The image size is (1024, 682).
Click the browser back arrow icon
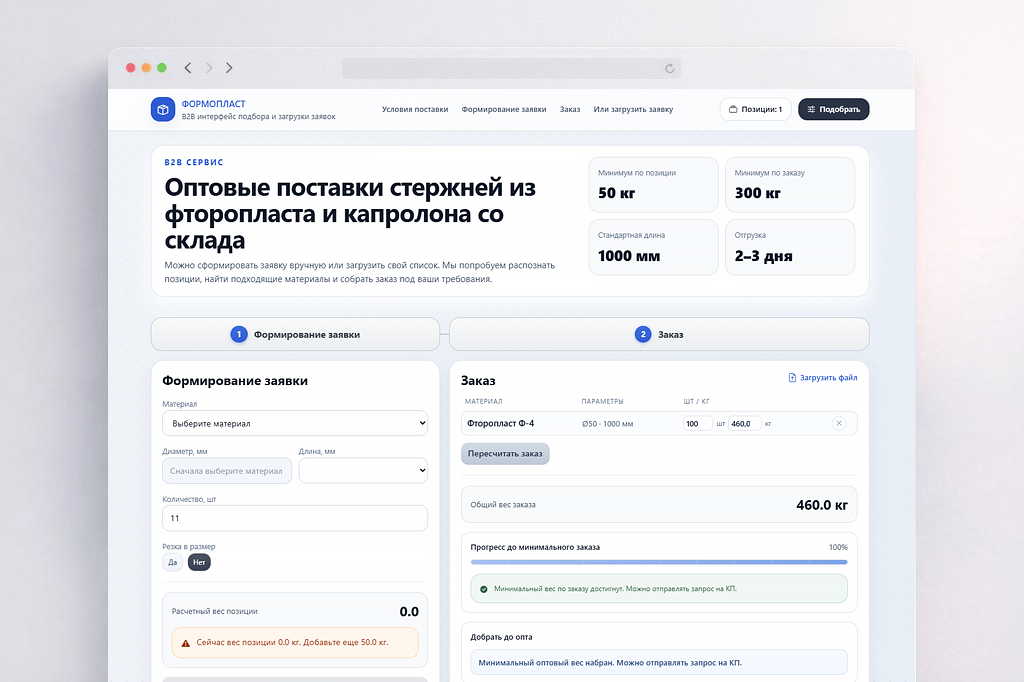pyautogui.click(x=188, y=67)
